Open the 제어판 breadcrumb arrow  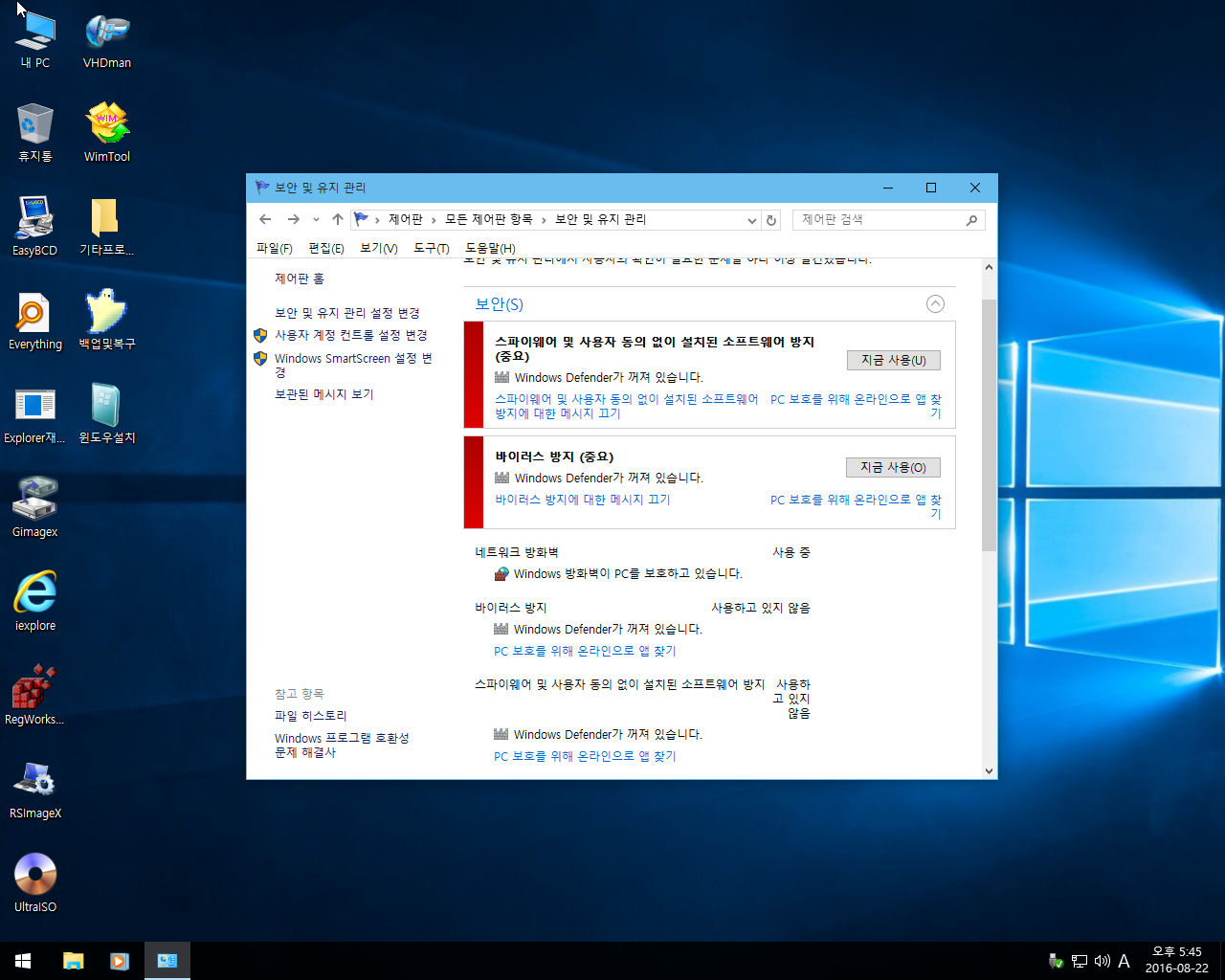point(434,220)
